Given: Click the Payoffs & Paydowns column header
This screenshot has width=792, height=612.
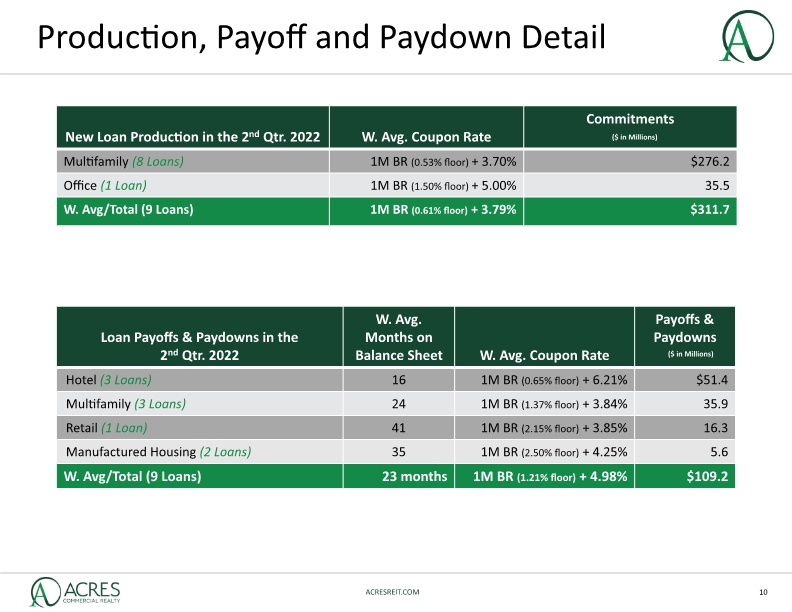Looking at the screenshot, I should [x=684, y=336].
